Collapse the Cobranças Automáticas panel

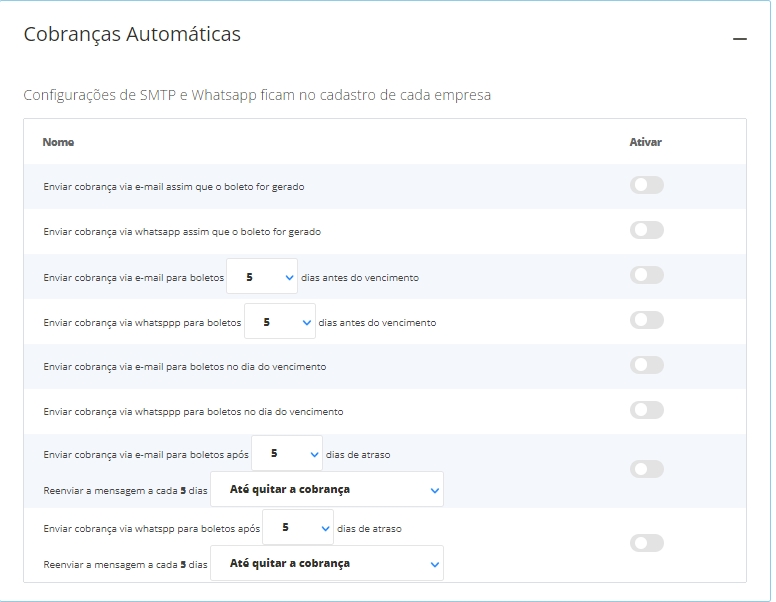[x=739, y=39]
